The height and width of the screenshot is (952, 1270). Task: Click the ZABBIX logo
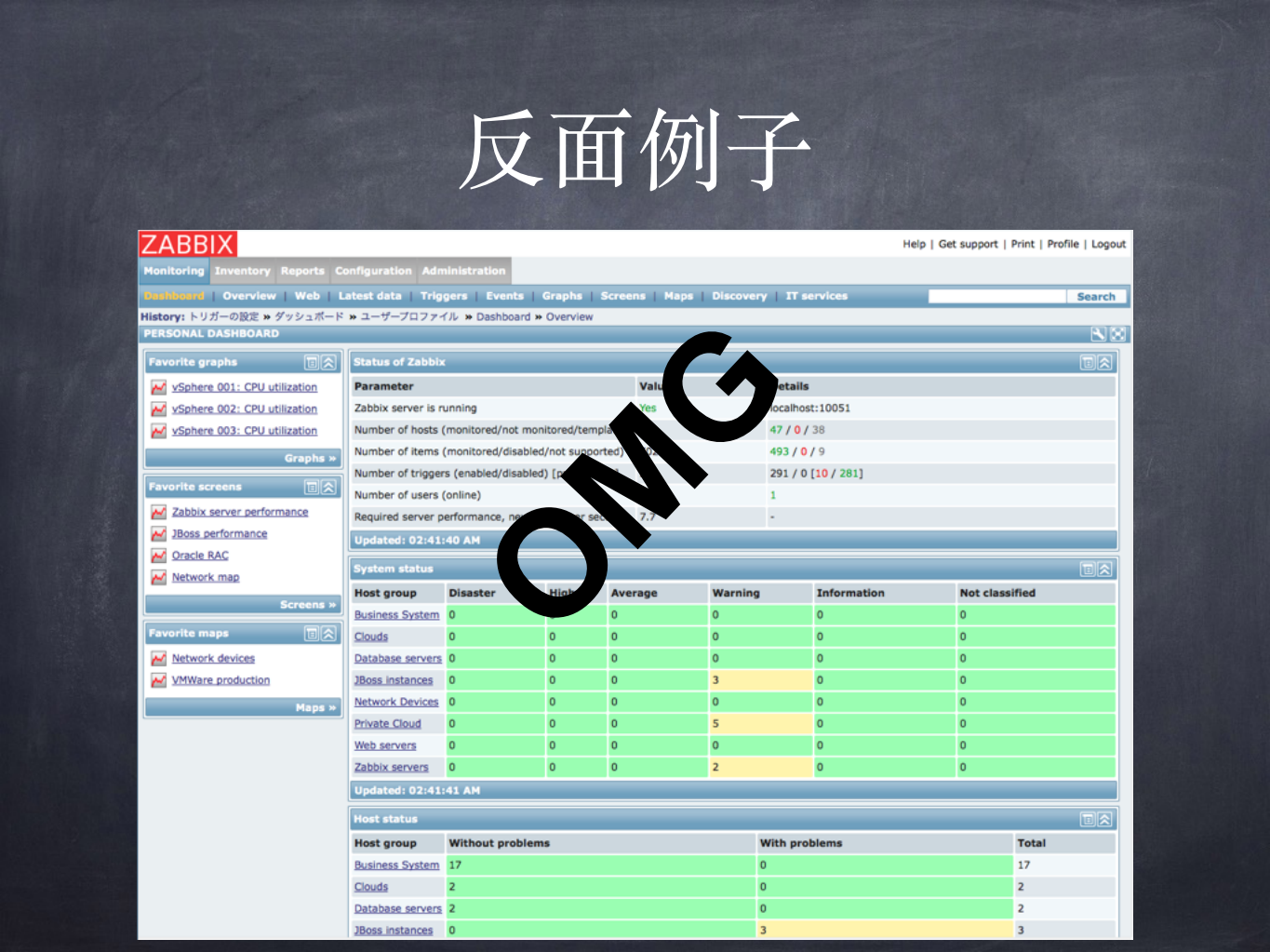point(186,244)
